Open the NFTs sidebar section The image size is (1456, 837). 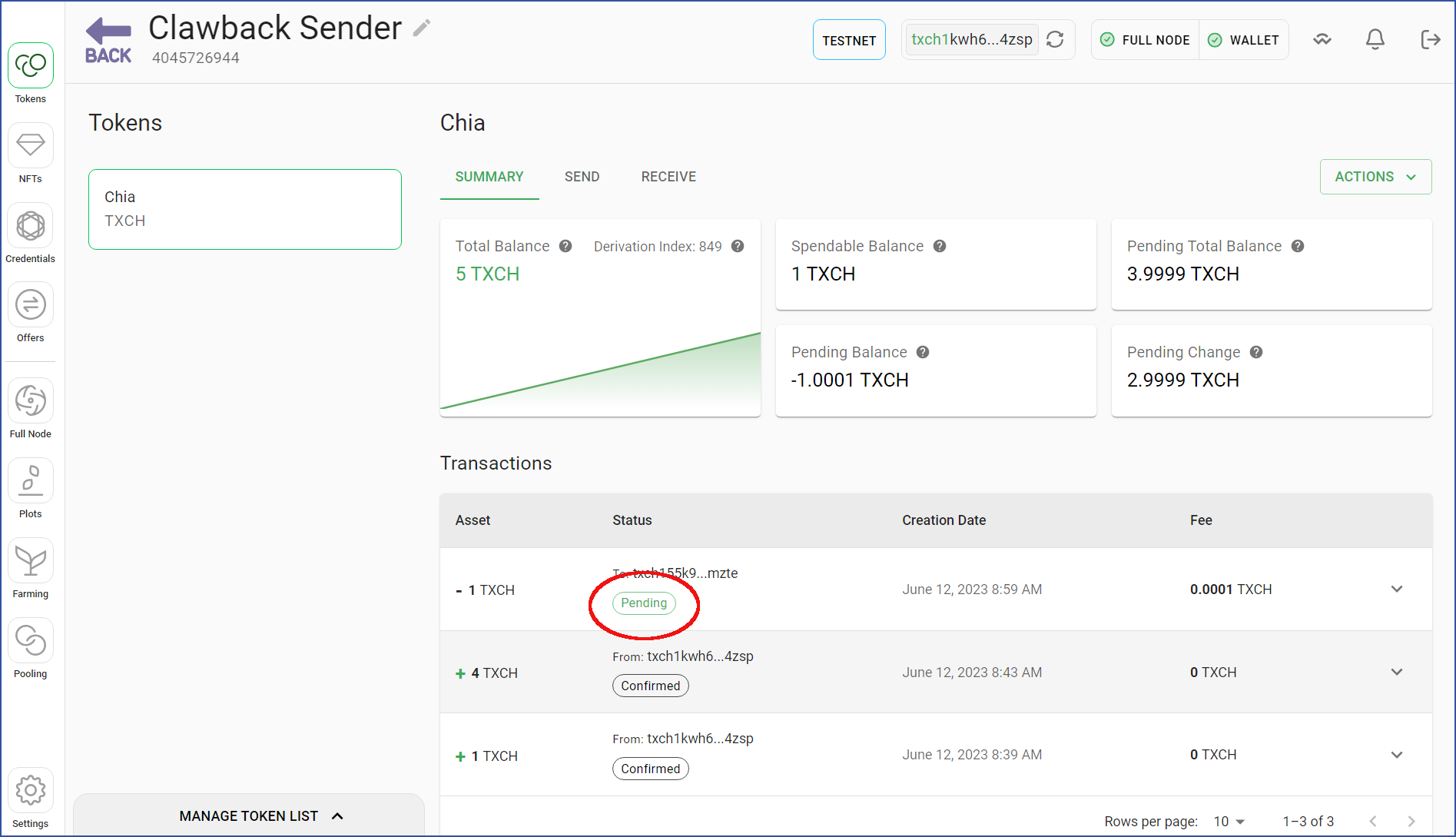(x=31, y=154)
